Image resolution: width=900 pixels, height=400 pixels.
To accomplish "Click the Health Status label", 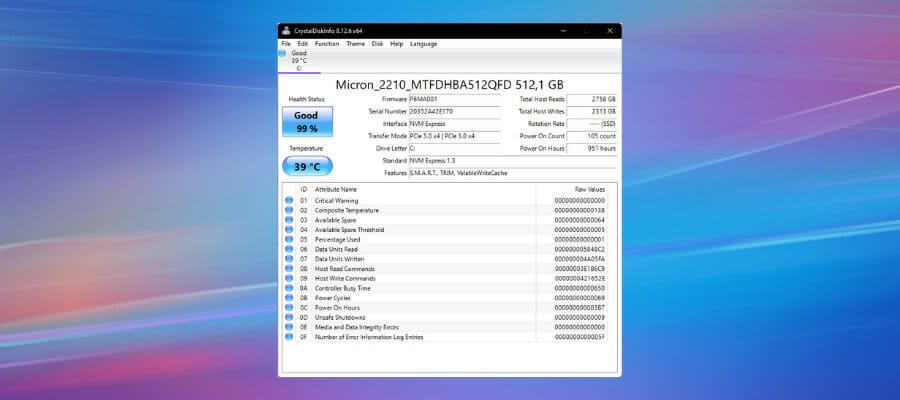I will click(x=306, y=99).
